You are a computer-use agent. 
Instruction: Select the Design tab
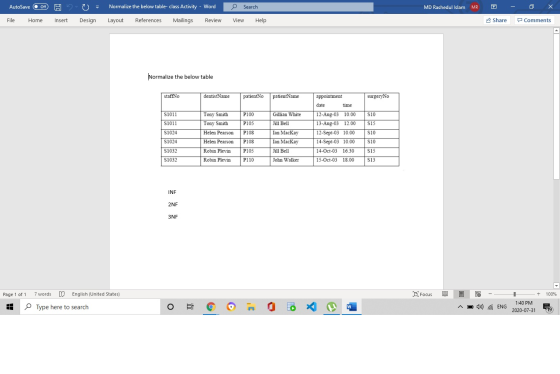tap(88, 20)
